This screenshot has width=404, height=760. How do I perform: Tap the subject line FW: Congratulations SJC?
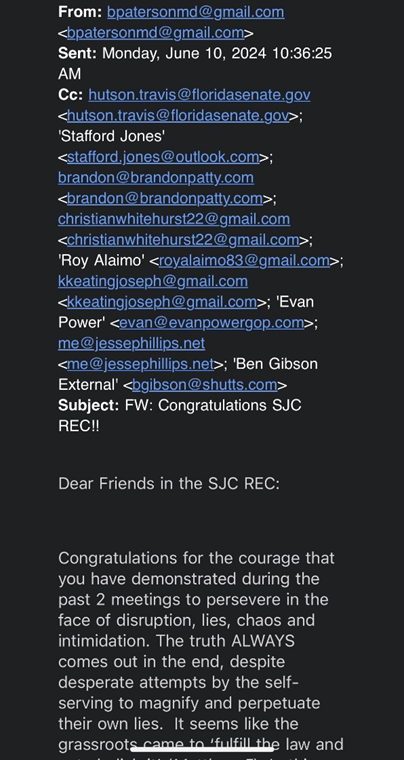tap(213, 405)
